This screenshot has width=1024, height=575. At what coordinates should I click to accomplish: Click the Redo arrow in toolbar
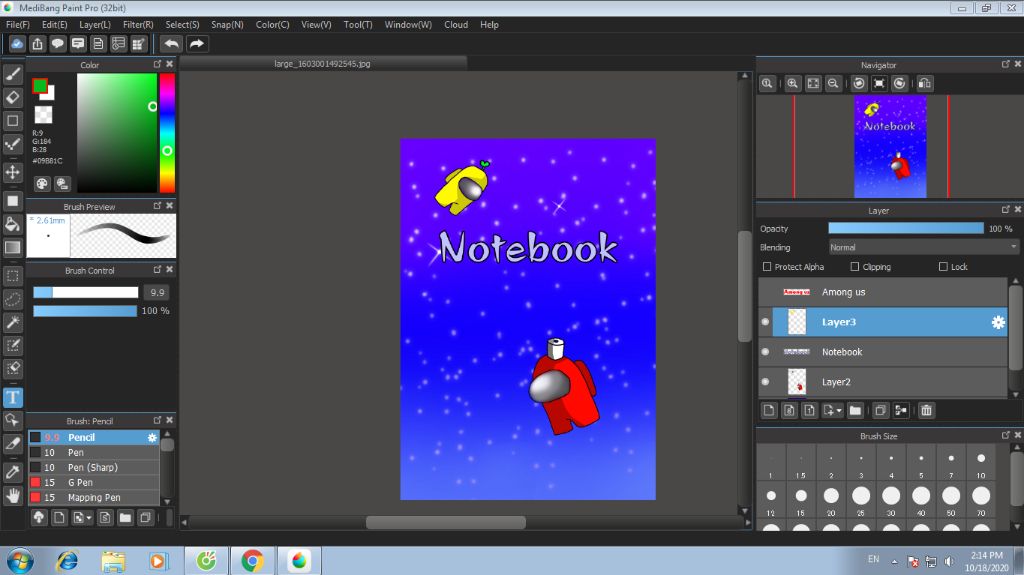[197, 44]
